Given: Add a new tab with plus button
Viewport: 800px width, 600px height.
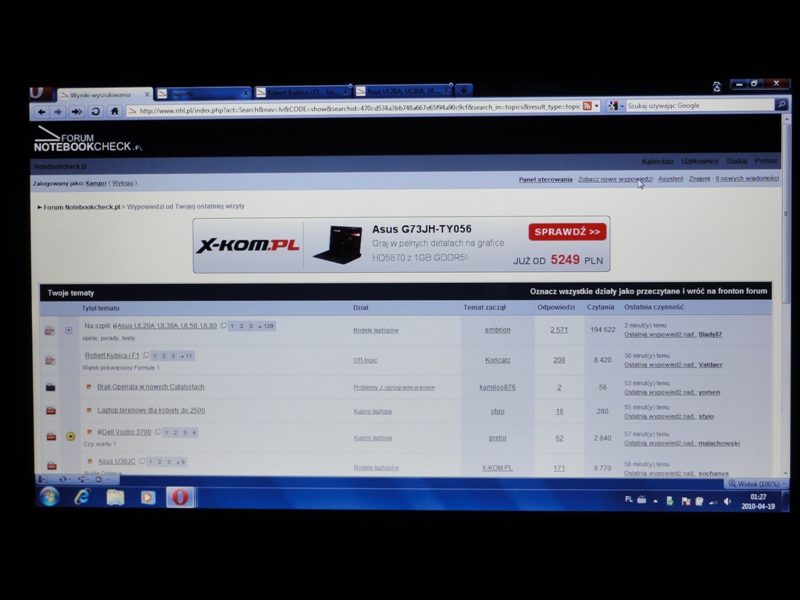Looking at the screenshot, I should tap(463, 90).
